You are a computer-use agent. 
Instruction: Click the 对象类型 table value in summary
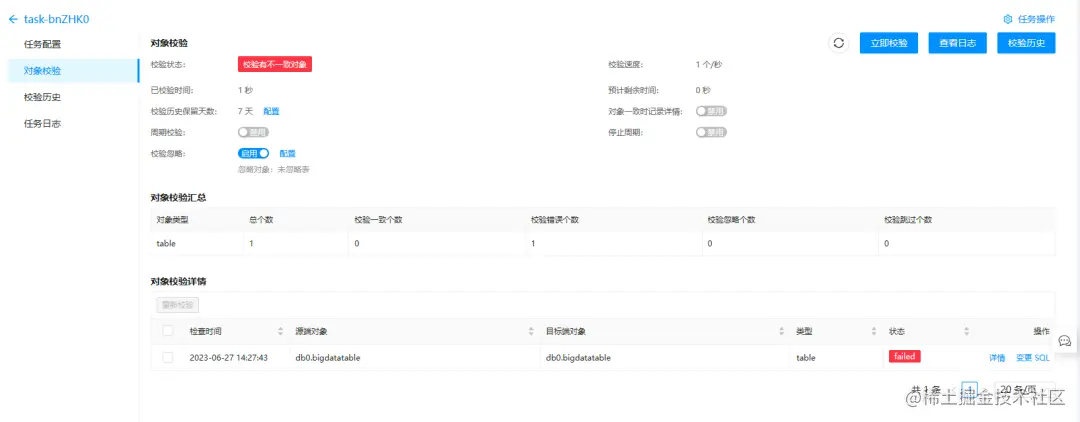pos(166,244)
